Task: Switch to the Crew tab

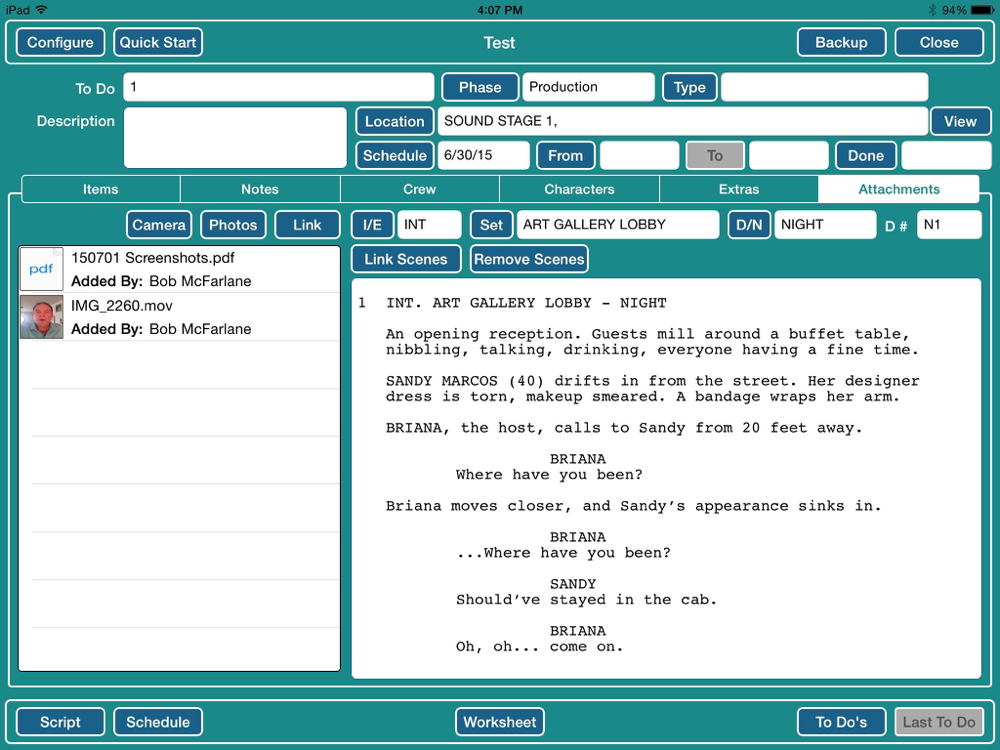Action: 420,189
